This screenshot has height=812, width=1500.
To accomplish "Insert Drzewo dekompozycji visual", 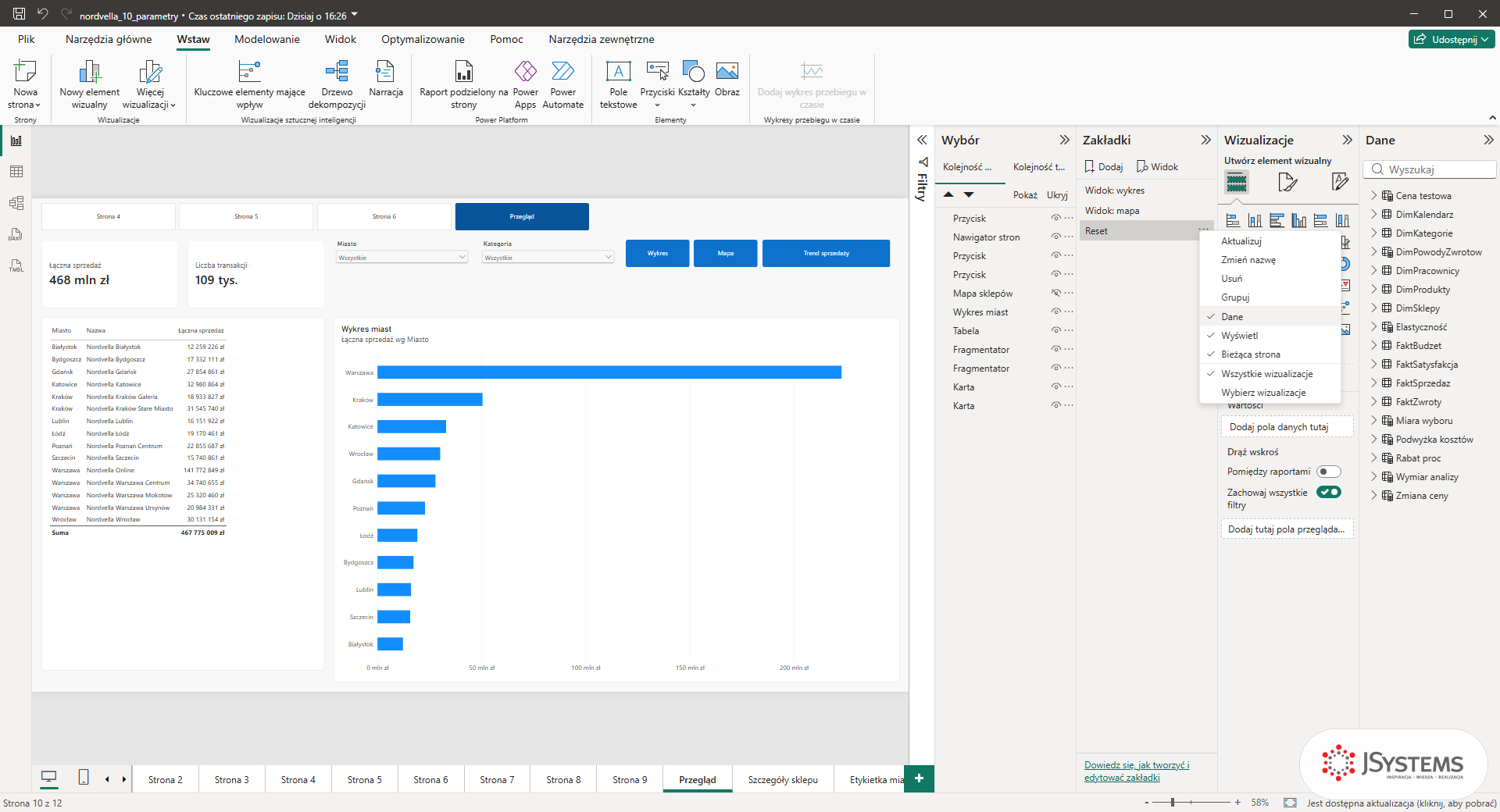I will (x=337, y=72).
